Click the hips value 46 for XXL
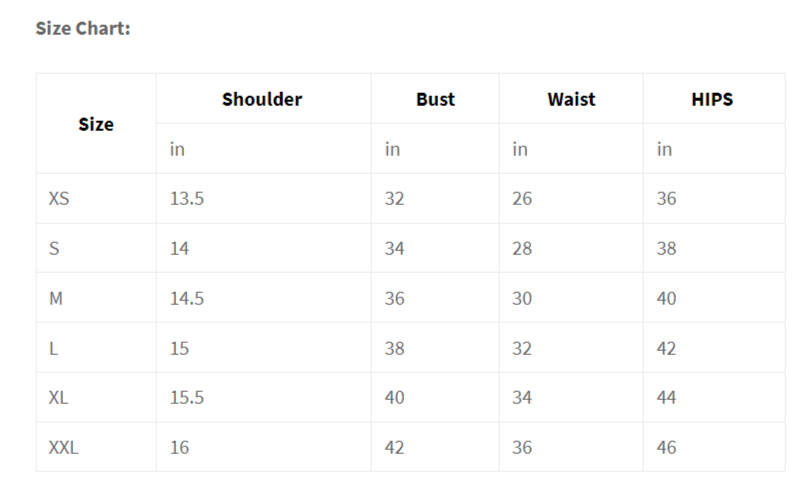 (666, 447)
